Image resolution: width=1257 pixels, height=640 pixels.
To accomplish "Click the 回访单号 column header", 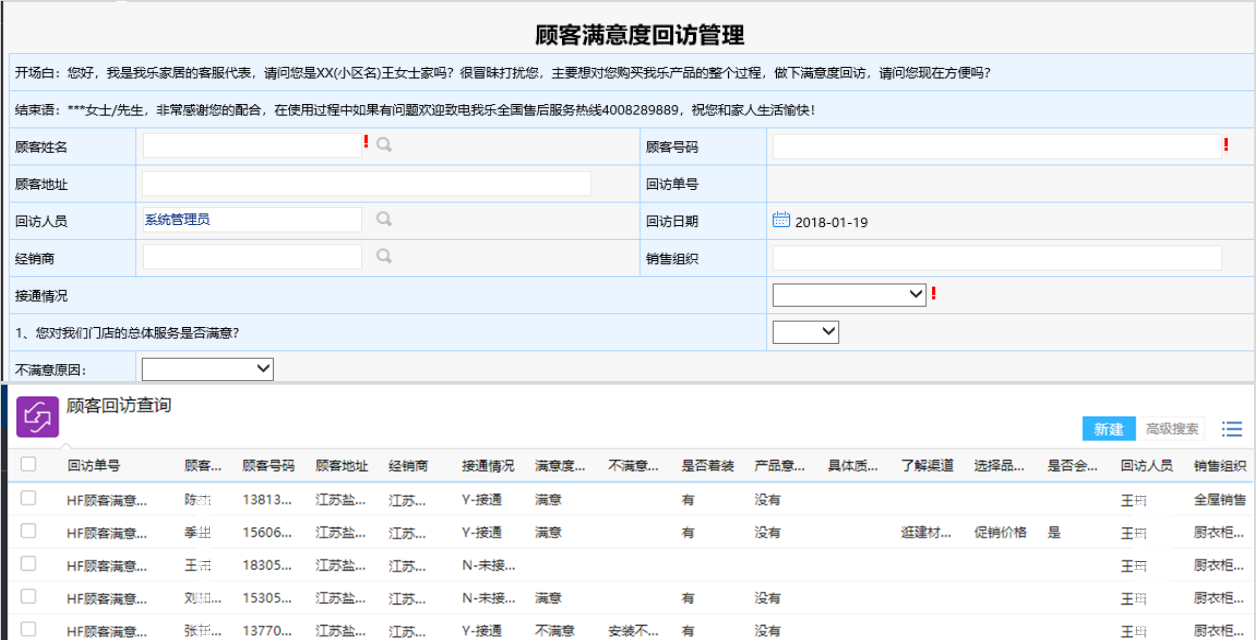I will [x=94, y=465].
